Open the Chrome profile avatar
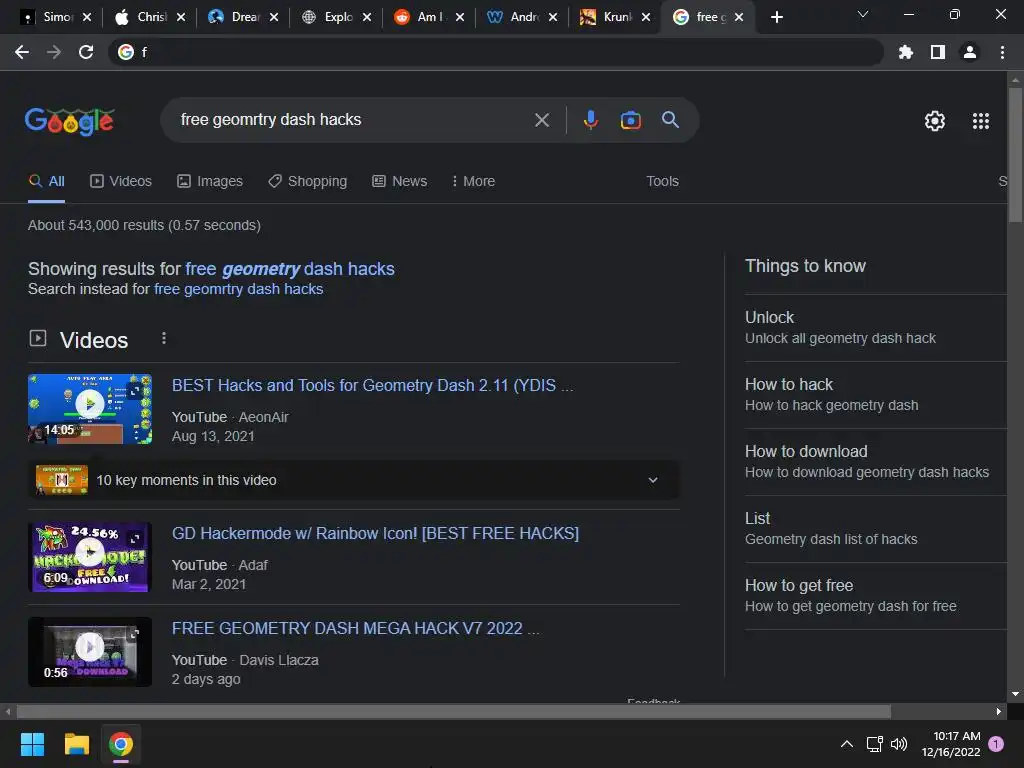The width and height of the screenshot is (1024, 768). [970, 52]
